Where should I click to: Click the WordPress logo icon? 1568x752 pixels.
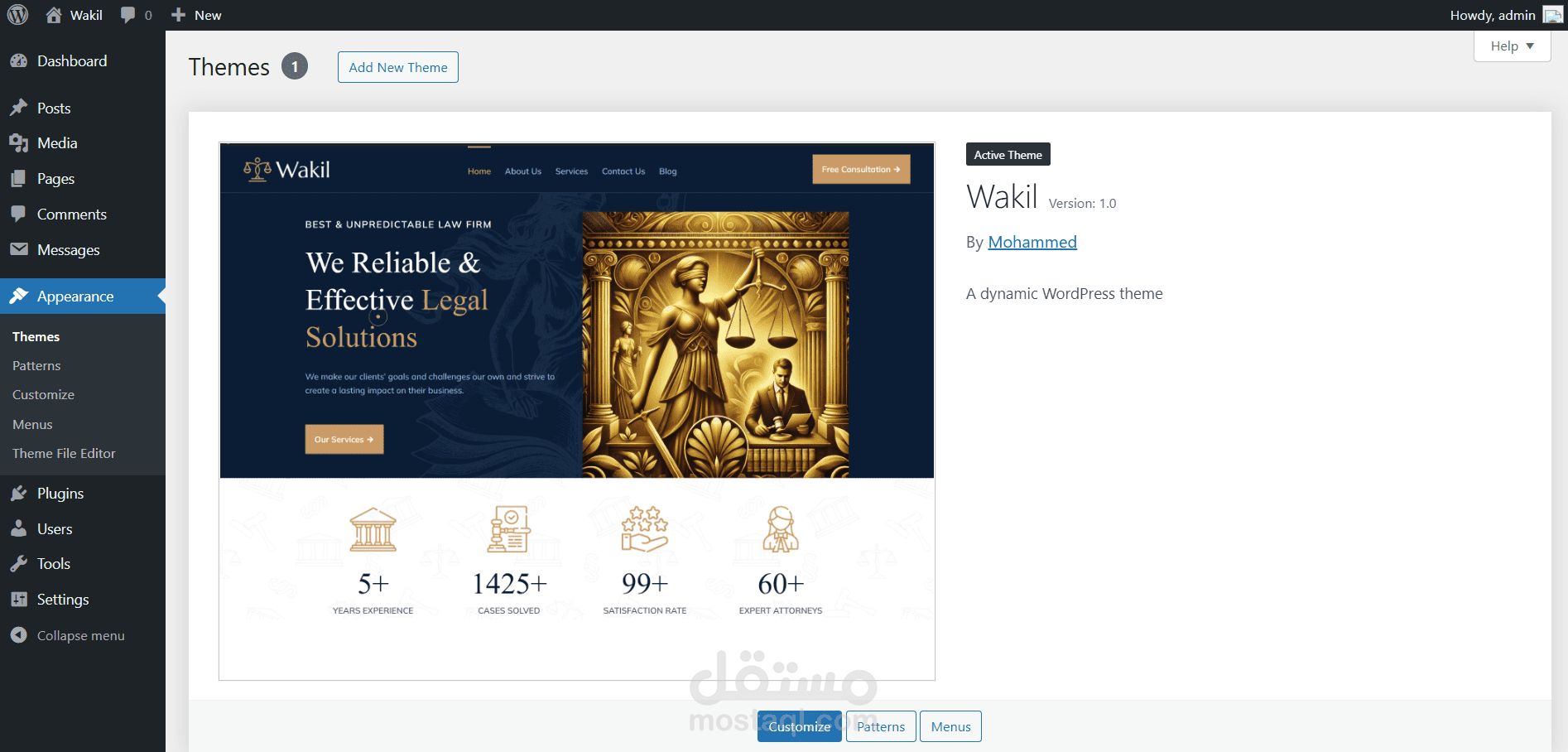[17, 15]
